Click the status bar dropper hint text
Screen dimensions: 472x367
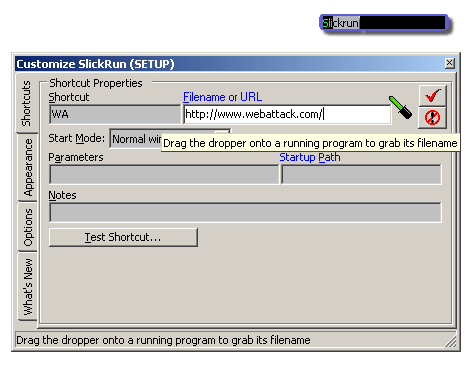click(163, 340)
